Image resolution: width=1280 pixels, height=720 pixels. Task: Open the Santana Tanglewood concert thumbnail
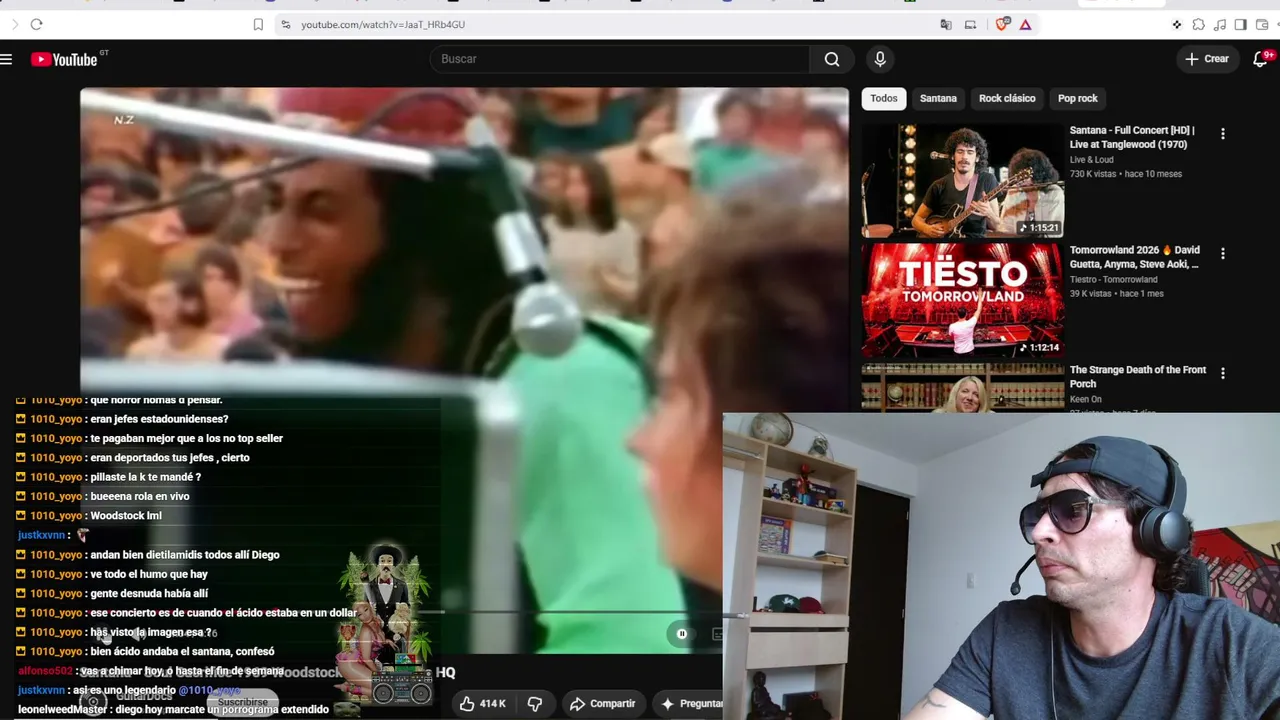(x=963, y=181)
